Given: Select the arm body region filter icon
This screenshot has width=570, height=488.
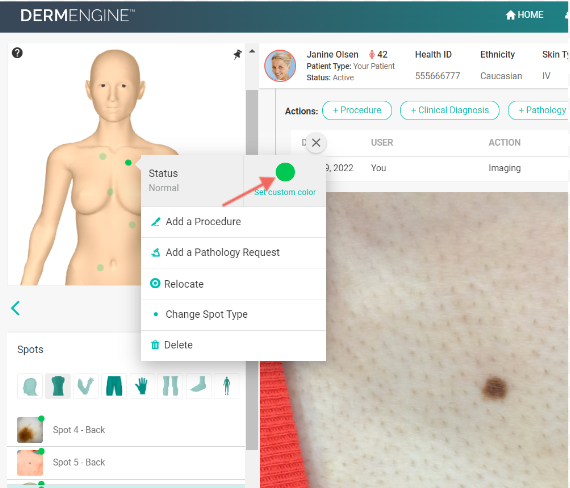Looking at the screenshot, I should [x=86, y=386].
